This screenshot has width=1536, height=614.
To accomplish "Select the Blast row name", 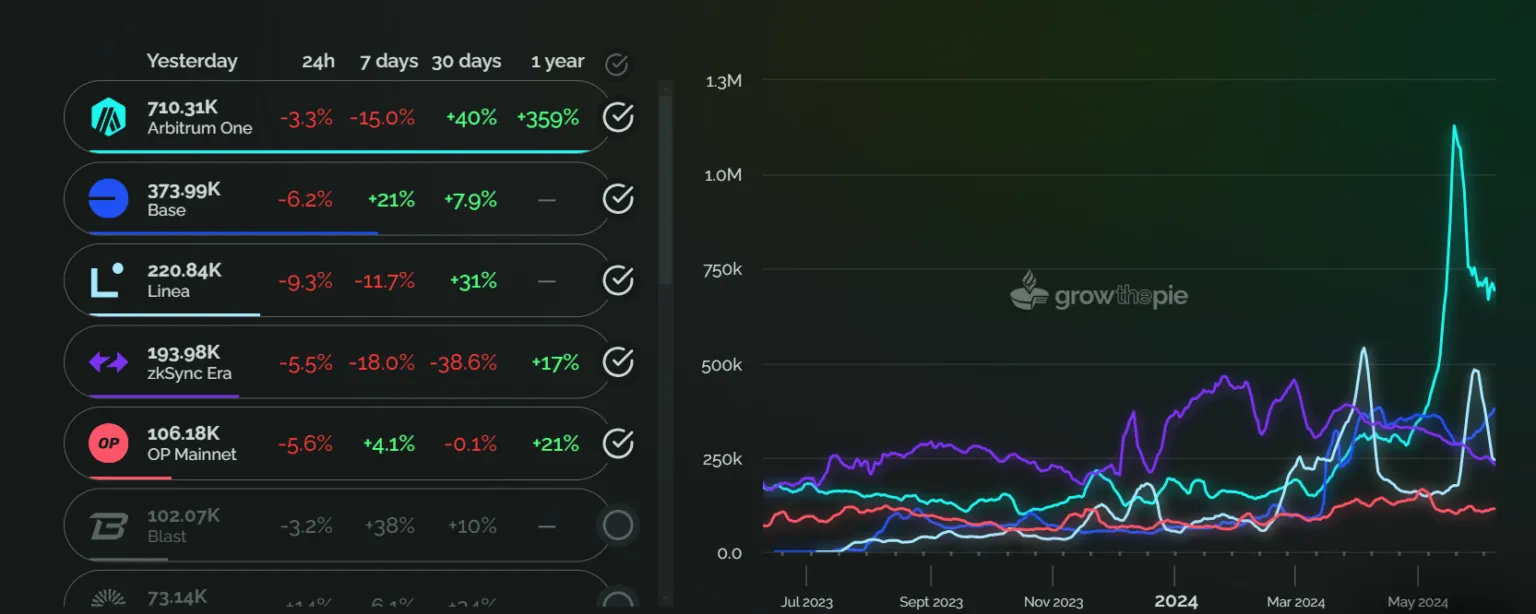I will click(x=167, y=536).
